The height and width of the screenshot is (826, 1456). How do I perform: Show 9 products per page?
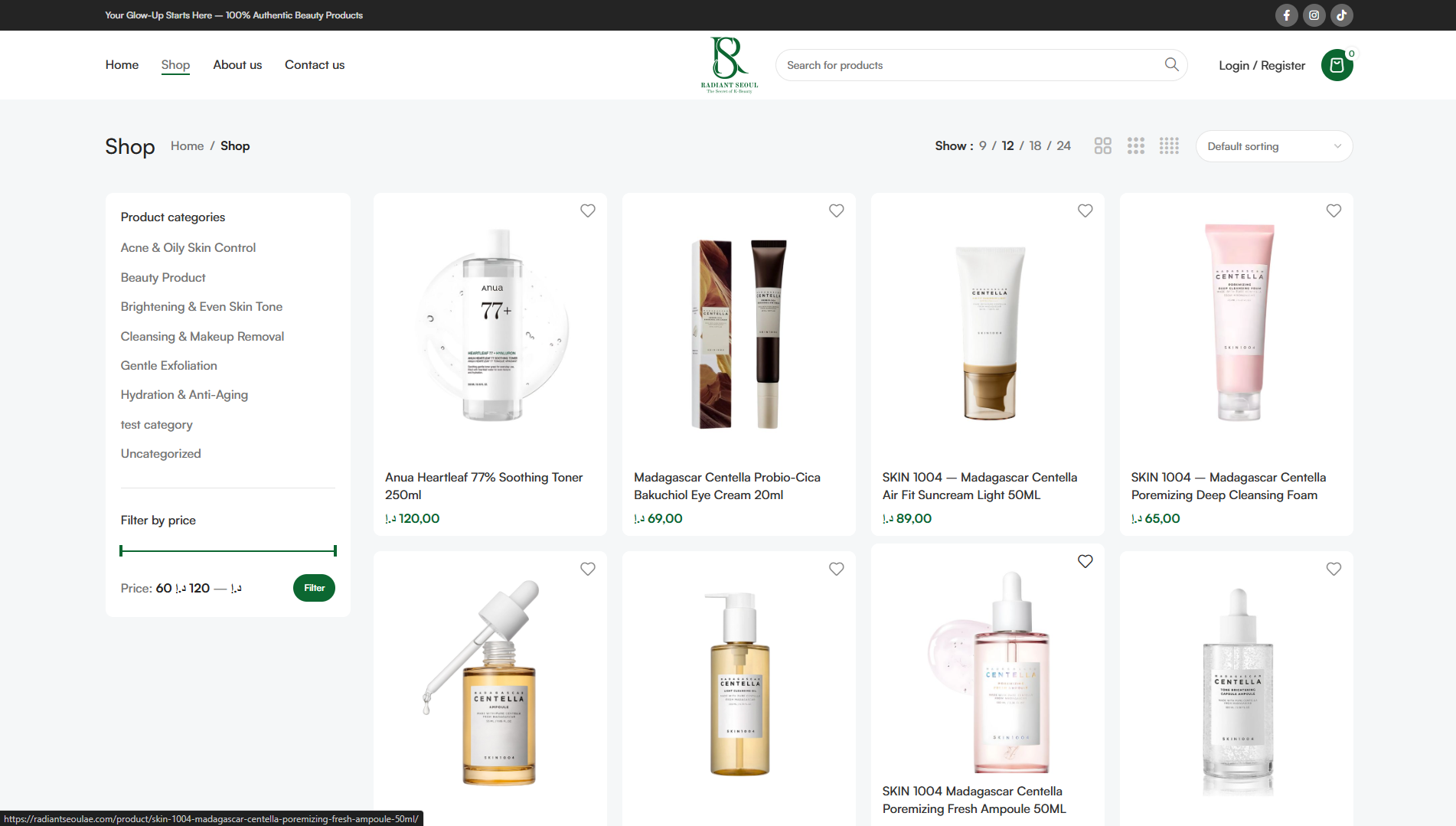[982, 146]
